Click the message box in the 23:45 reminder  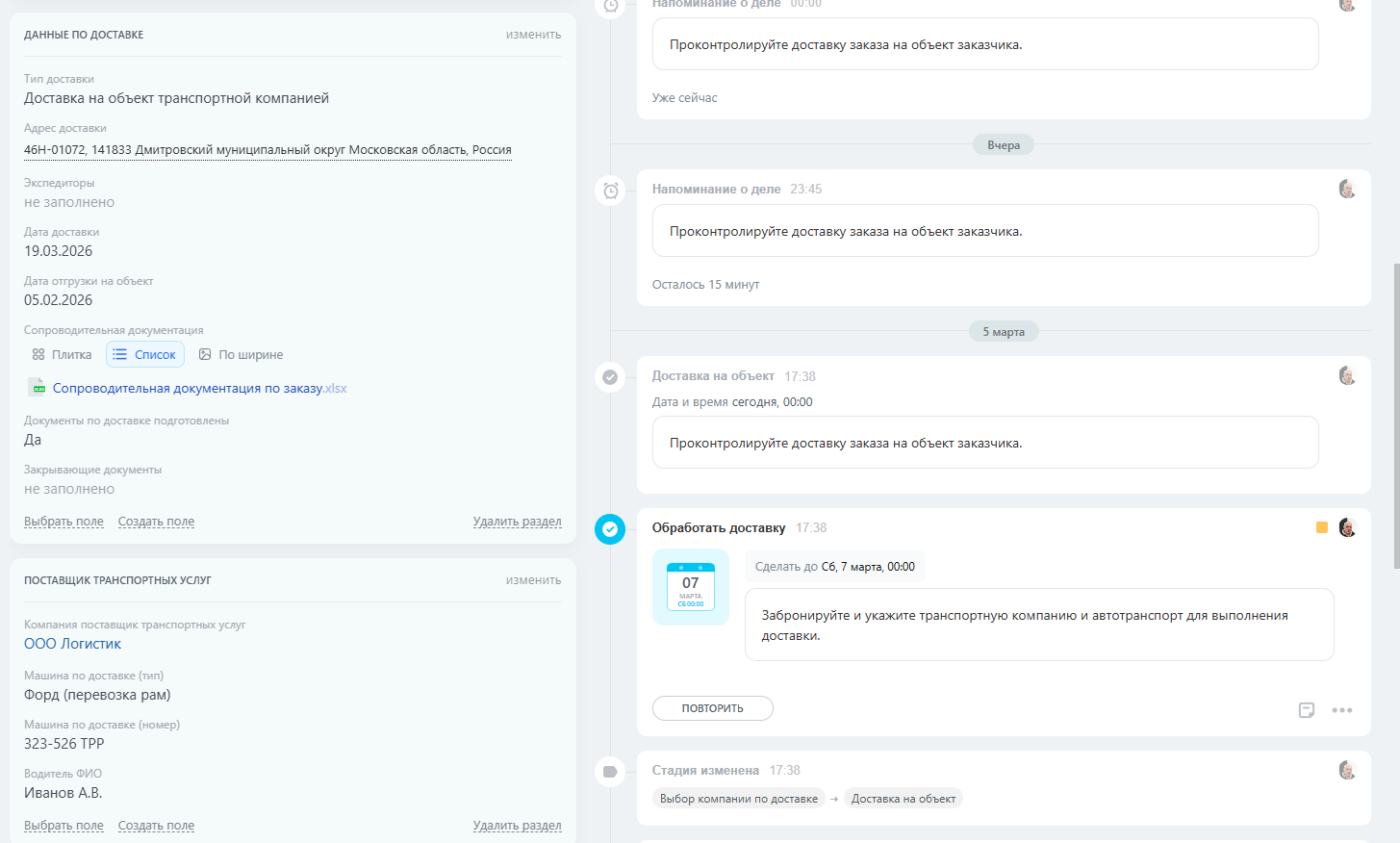pyautogui.click(x=985, y=231)
